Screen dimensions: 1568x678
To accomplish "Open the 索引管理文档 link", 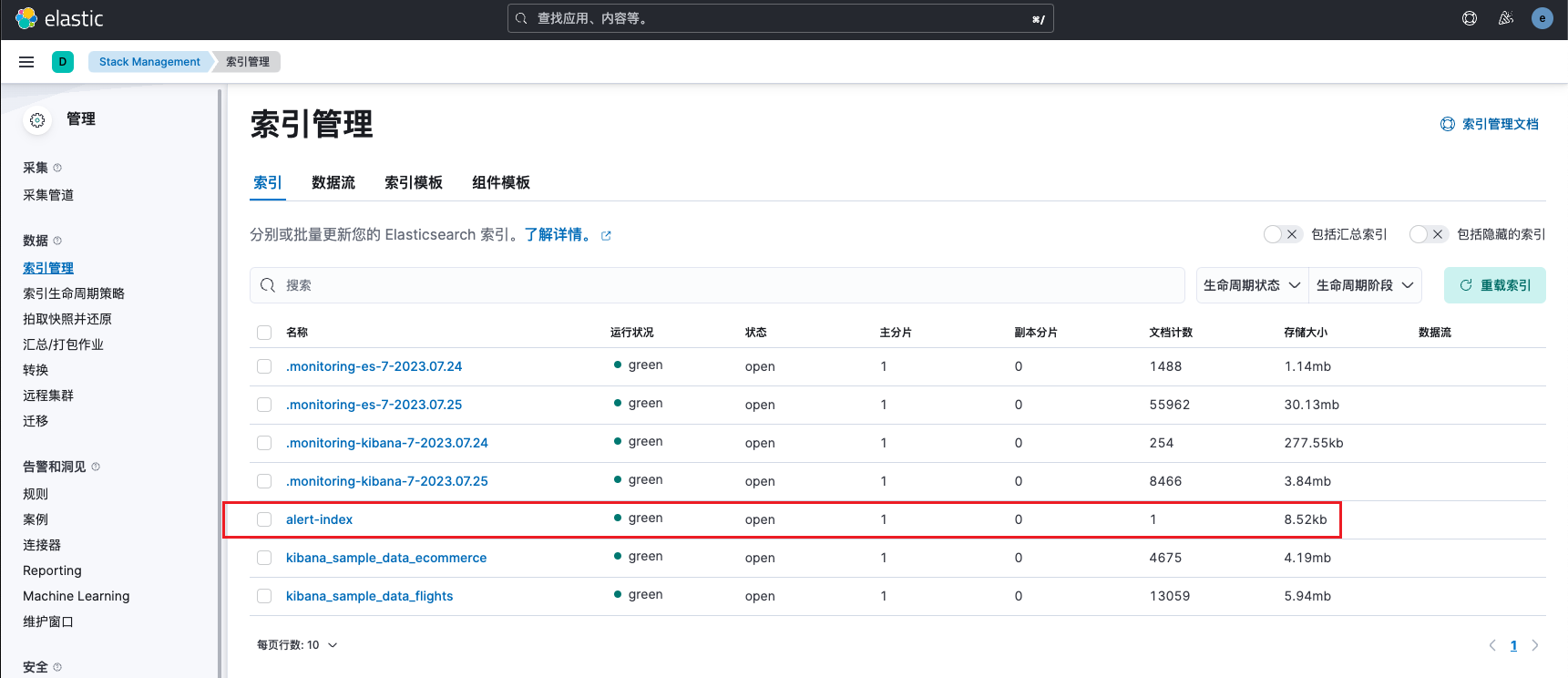I will [1500, 124].
